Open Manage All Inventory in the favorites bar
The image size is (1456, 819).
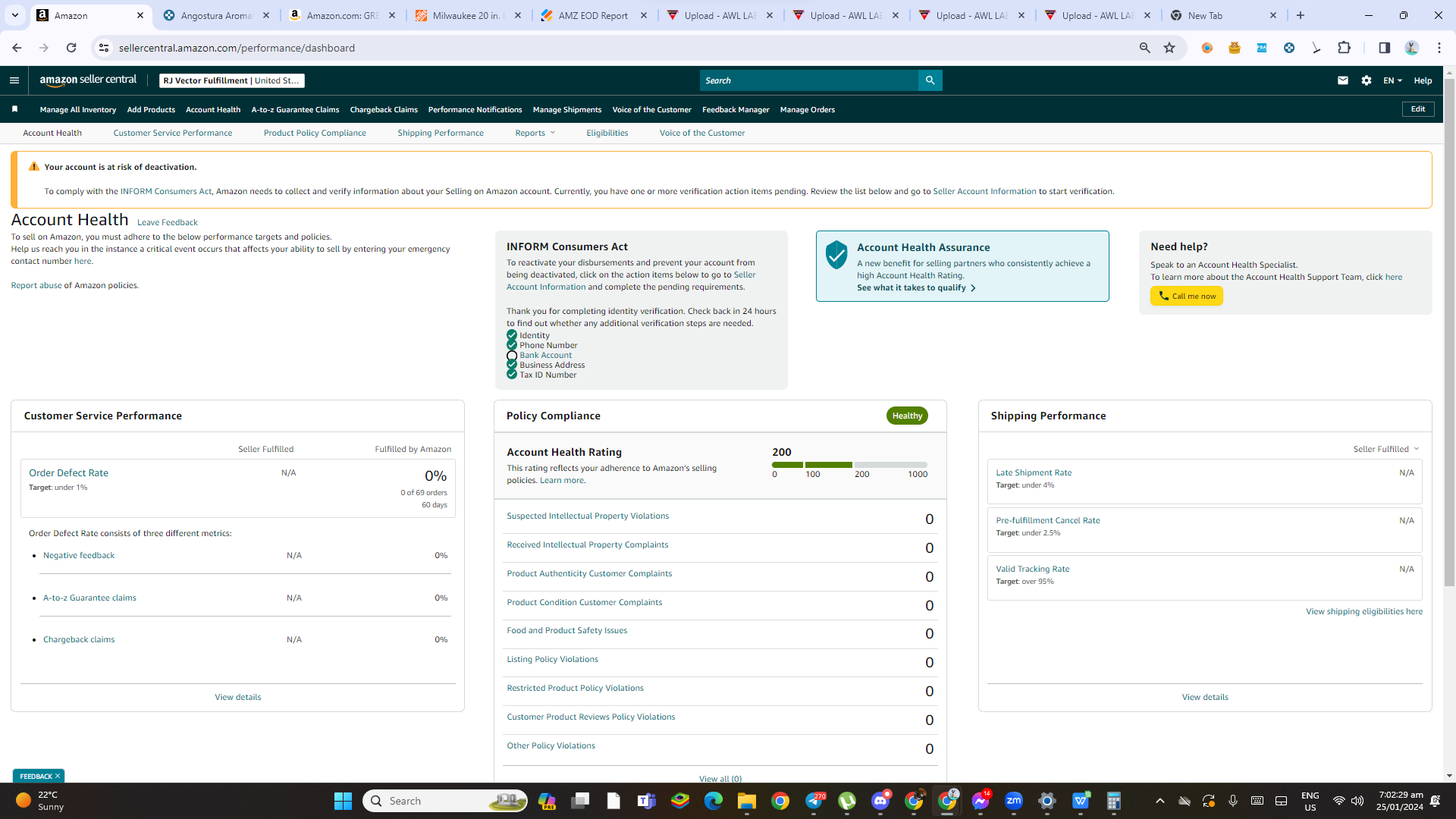[78, 109]
